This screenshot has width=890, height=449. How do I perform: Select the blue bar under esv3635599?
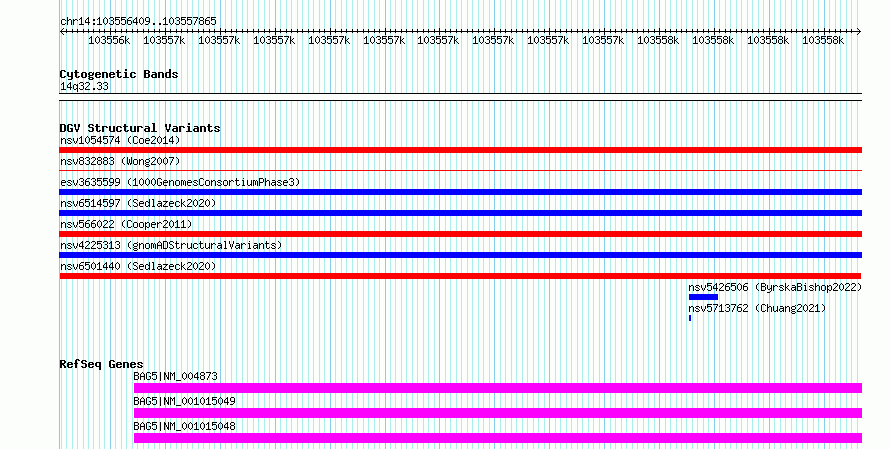point(460,192)
